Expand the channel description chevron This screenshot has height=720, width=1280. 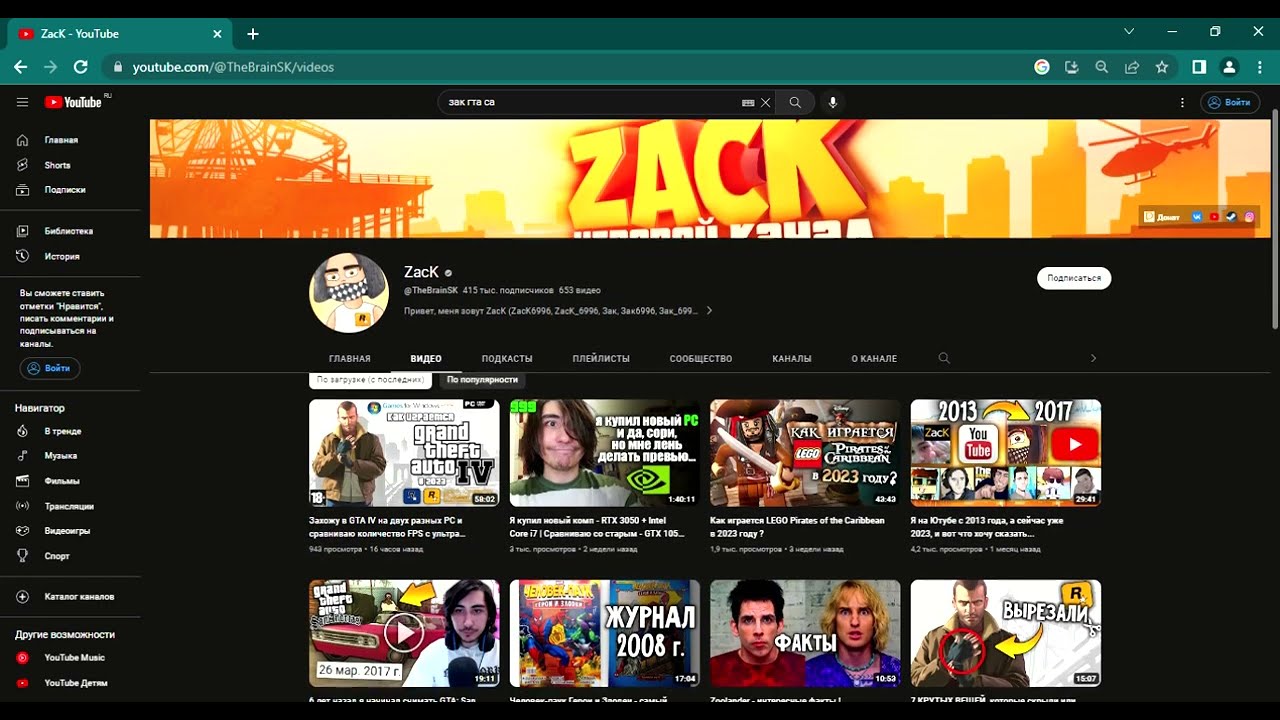[709, 311]
